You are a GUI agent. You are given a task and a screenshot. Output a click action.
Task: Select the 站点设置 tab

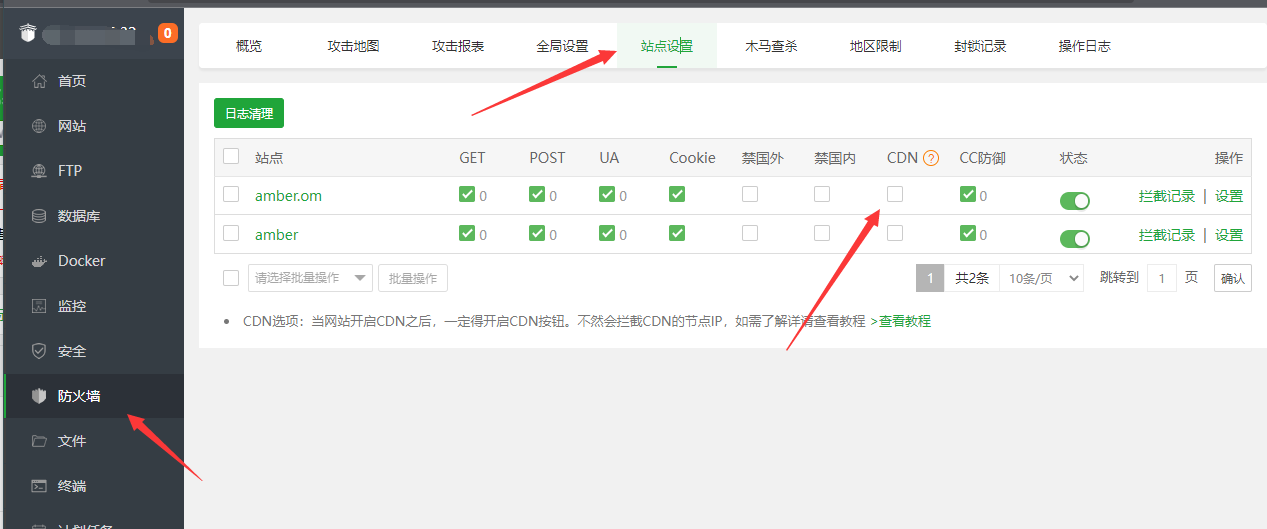[x=667, y=46]
